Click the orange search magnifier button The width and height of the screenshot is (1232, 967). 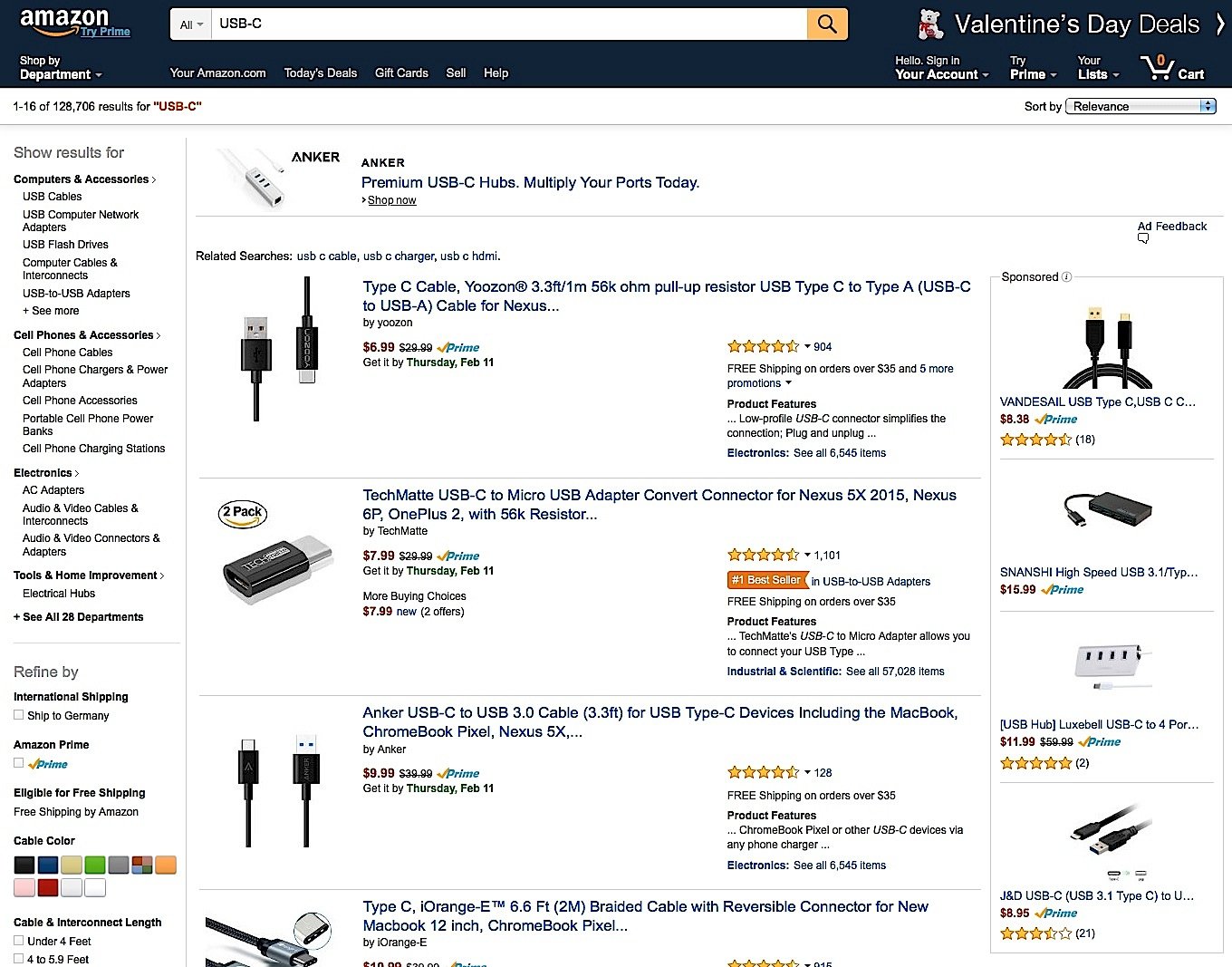tap(827, 24)
